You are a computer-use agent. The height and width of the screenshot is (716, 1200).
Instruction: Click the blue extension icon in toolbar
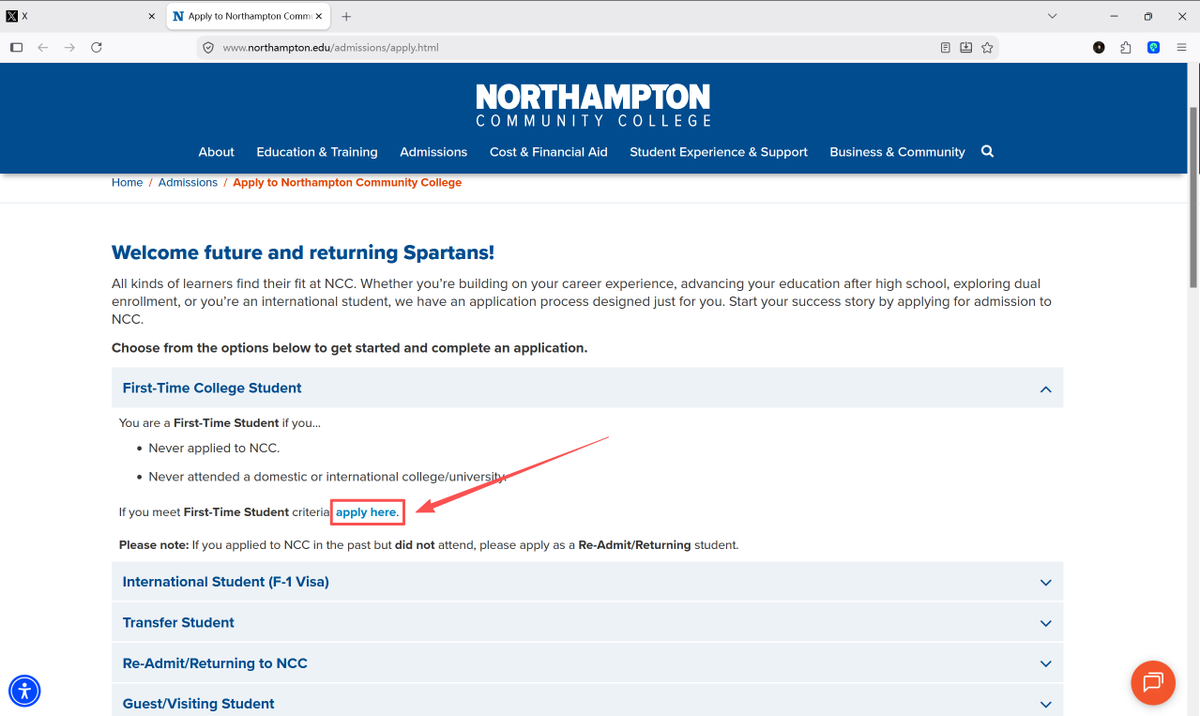(1153, 47)
